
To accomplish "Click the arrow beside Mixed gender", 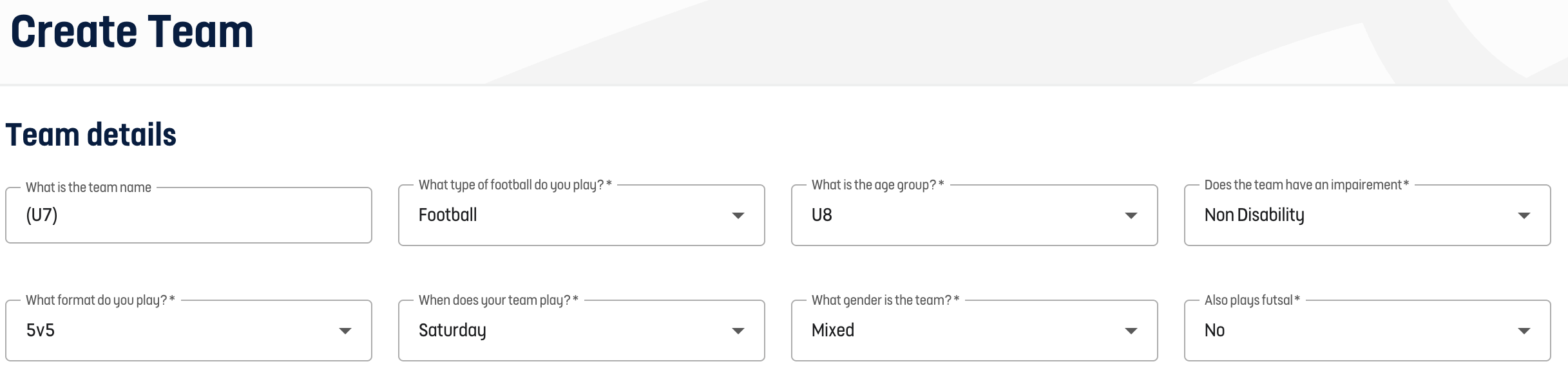I will (x=1131, y=331).
